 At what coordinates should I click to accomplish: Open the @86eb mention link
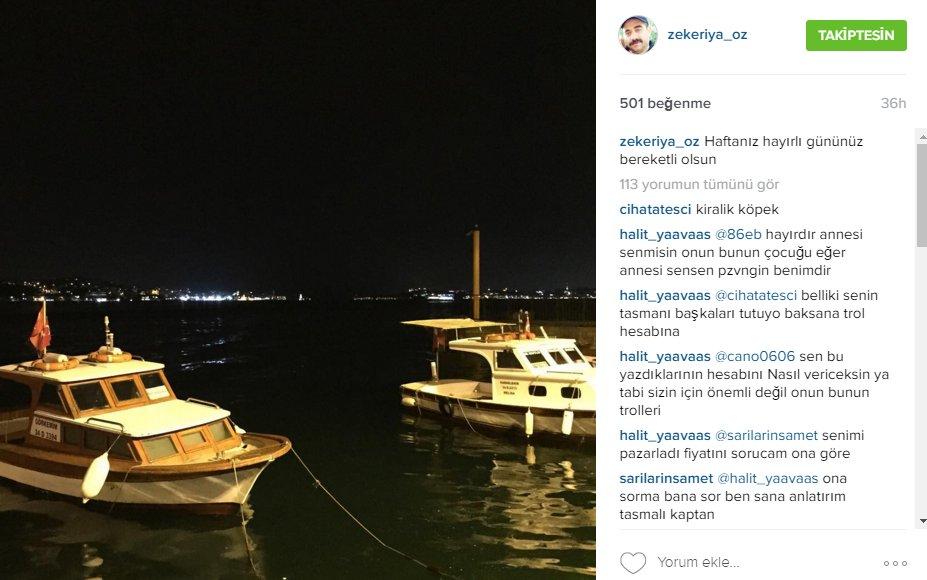tap(738, 235)
